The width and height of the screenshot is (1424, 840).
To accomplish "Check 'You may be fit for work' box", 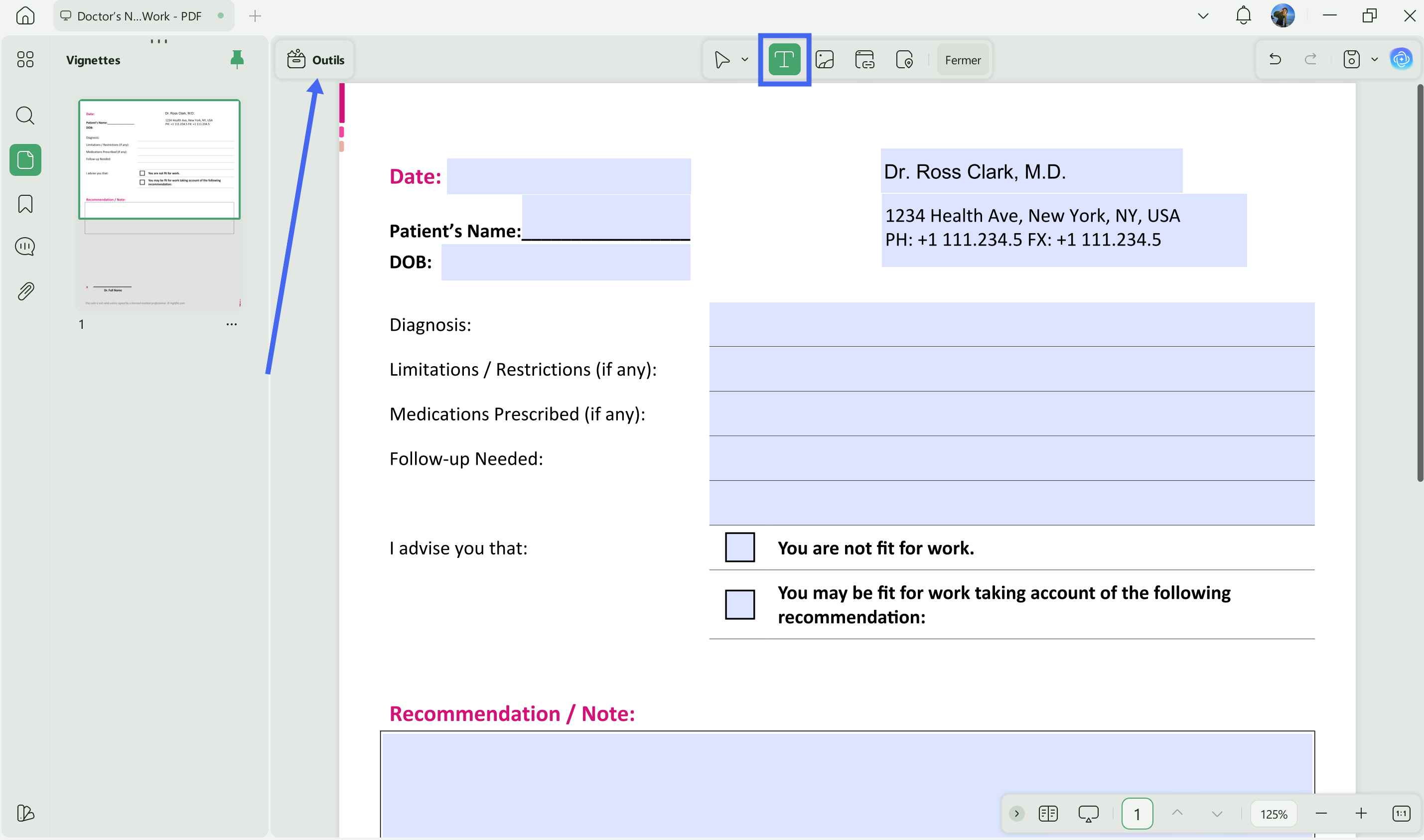I will click(740, 604).
